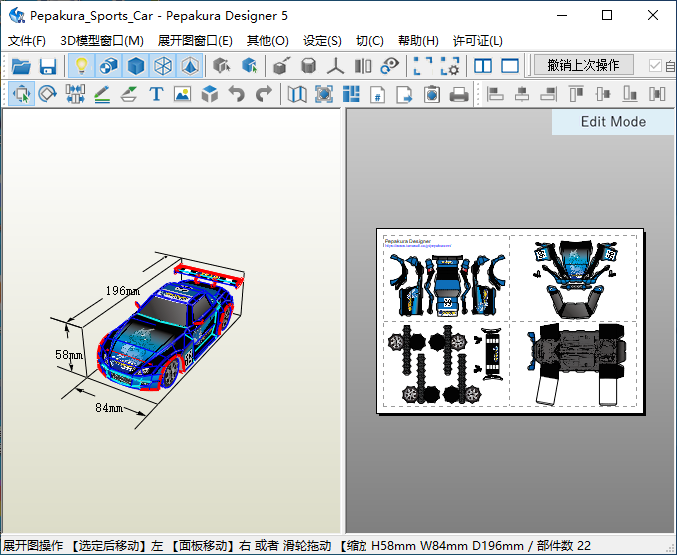This screenshot has height=555, width=677.
Task: Click the page export arrow icon
Action: click(405, 94)
